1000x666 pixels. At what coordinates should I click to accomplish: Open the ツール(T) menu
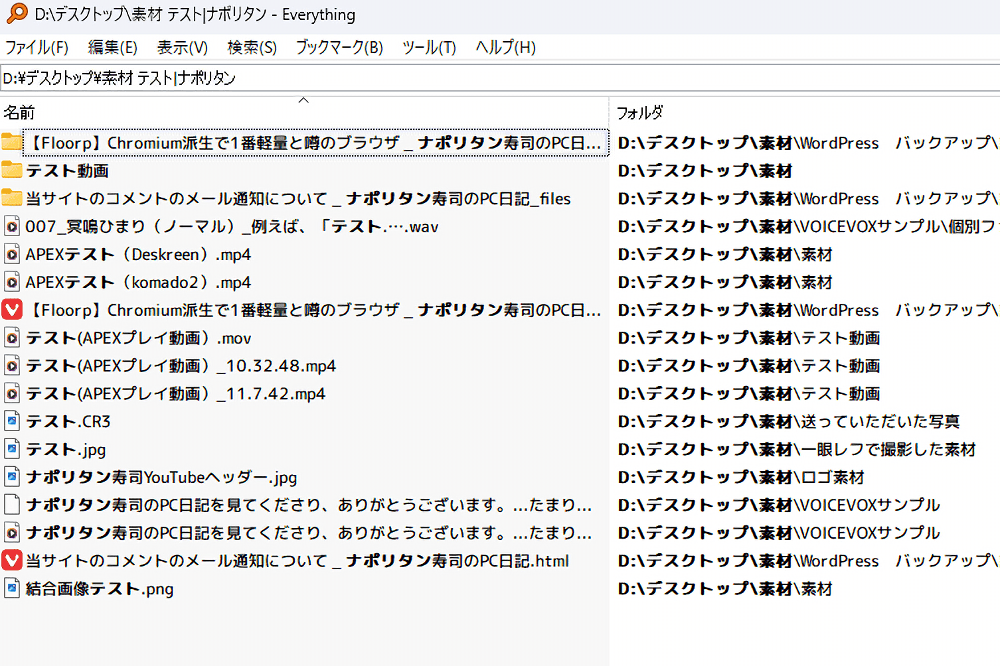429,47
